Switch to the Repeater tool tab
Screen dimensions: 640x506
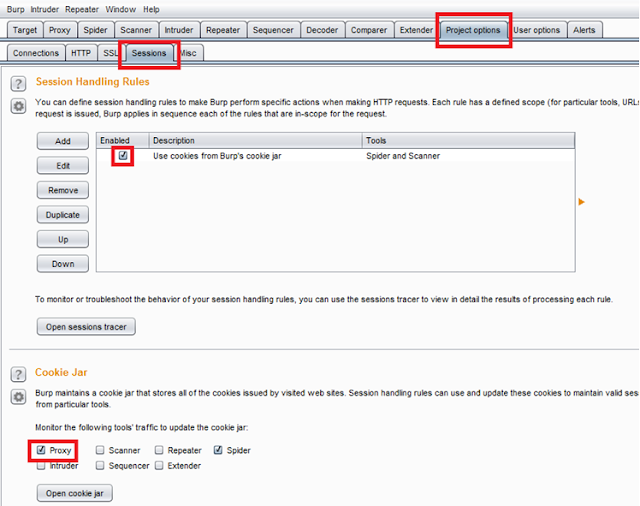(x=223, y=30)
